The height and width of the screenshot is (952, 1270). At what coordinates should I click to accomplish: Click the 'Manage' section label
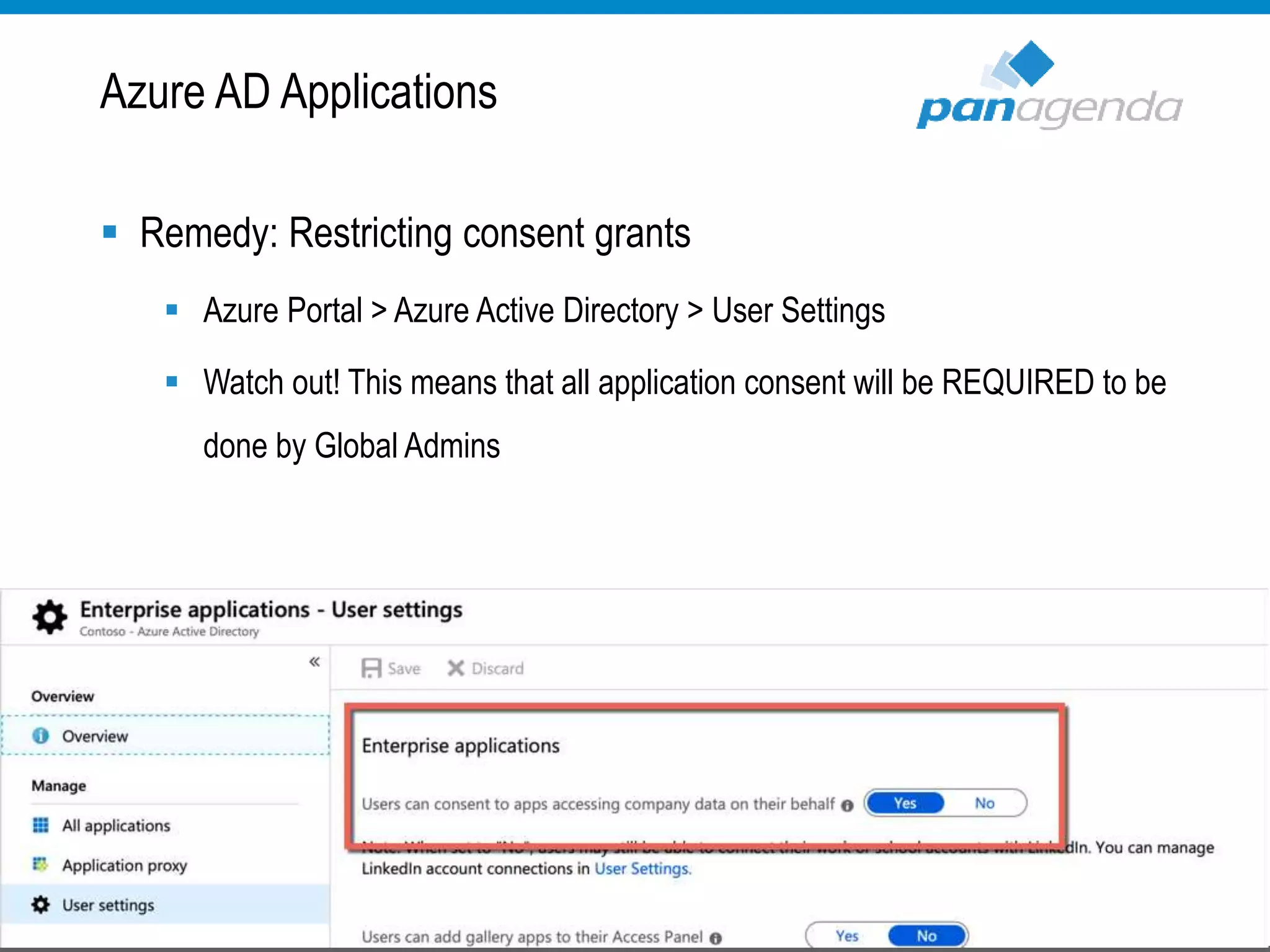tap(59, 786)
